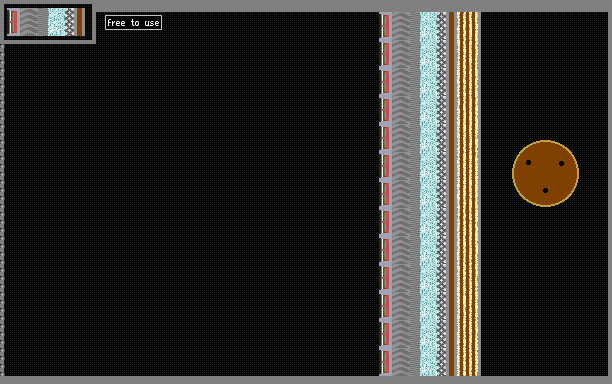Viewport: 612px width, 384px height.
Task: Click the dark checkered diamond column in main view
Action: [441, 194]
